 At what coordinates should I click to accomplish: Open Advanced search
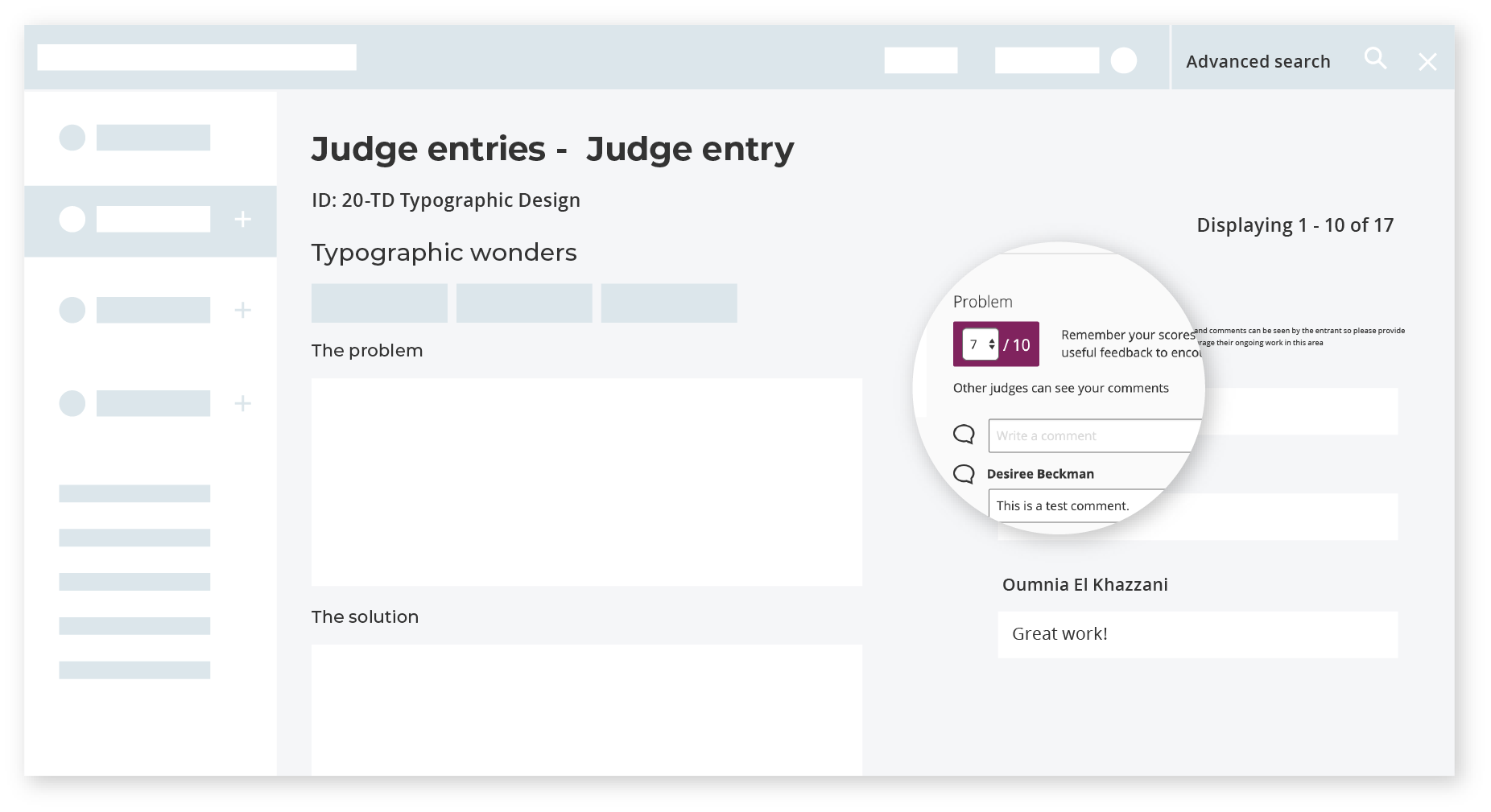pyautogui.click(x=1258, y=62)
